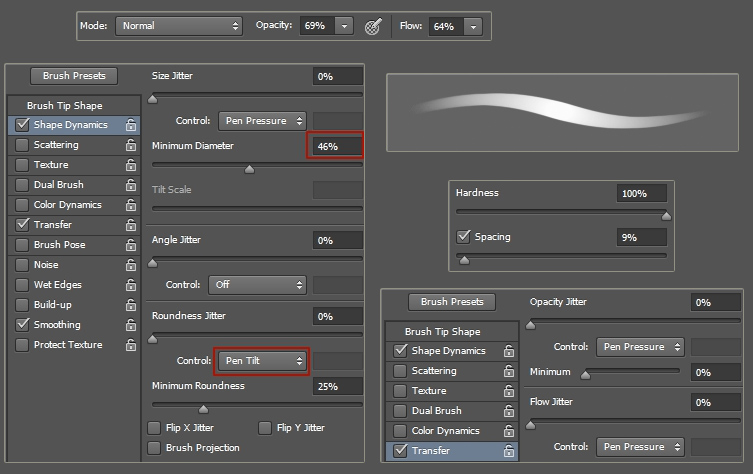Select Protect Texture row
The image size is (753, 474).
tap(74, 345)
